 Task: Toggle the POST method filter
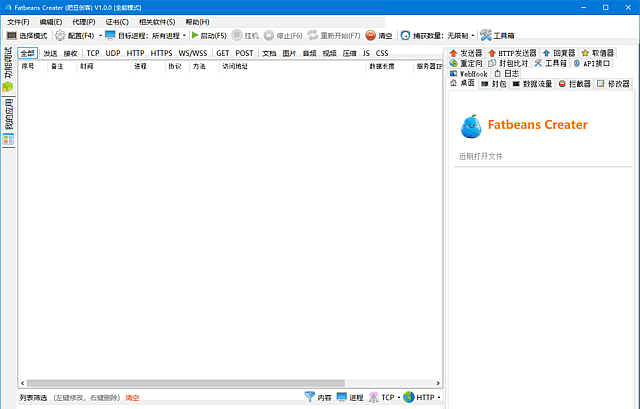[244, 53]
